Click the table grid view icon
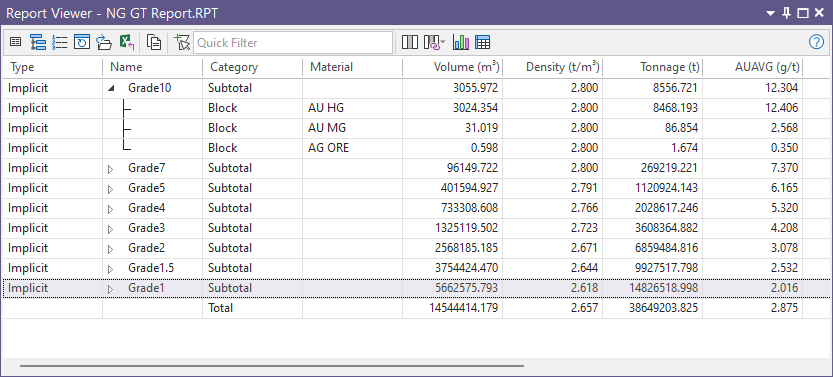This screenshot has height=377, width=833. tap(482, 42)
